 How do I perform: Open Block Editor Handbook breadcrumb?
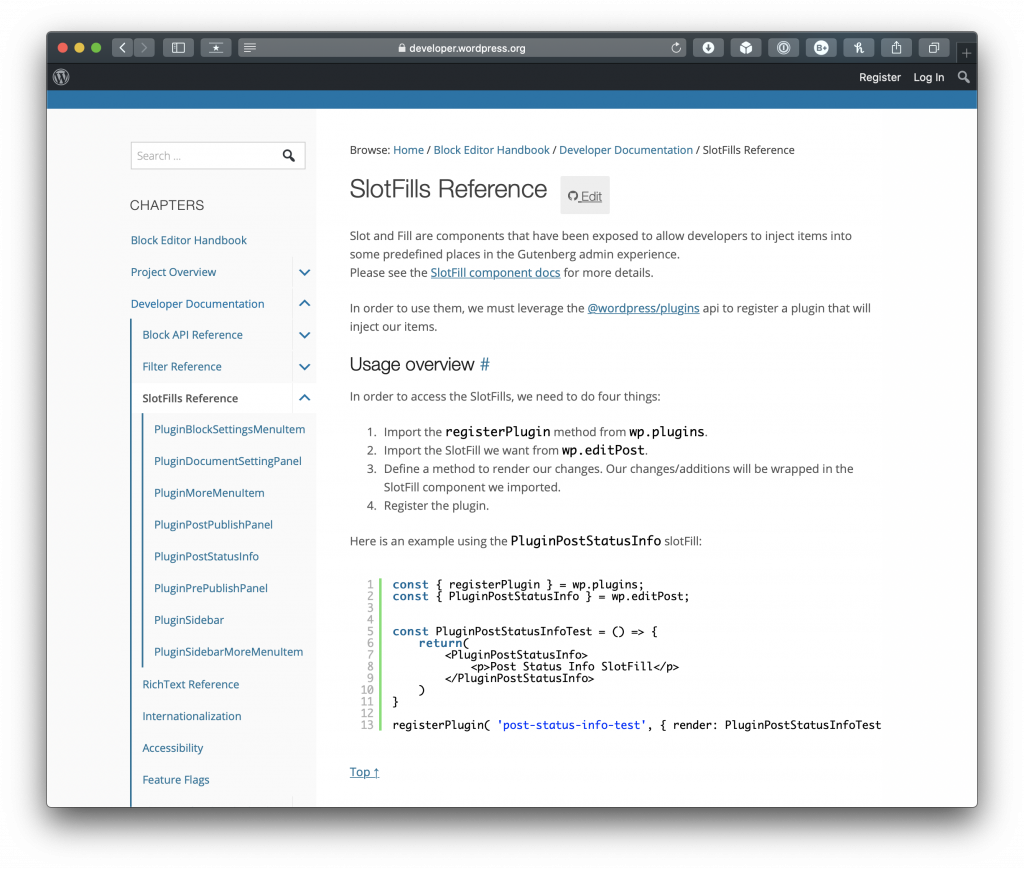coord(491,150)
